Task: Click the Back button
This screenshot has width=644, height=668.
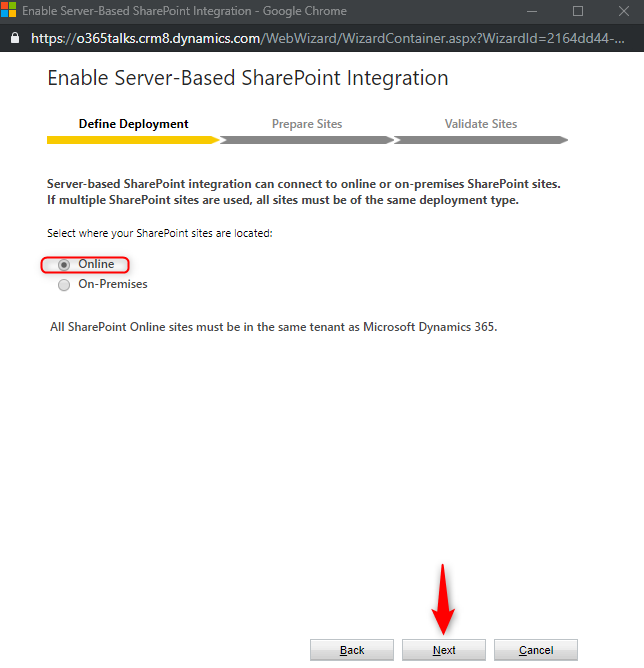Action: pos(352,650)
